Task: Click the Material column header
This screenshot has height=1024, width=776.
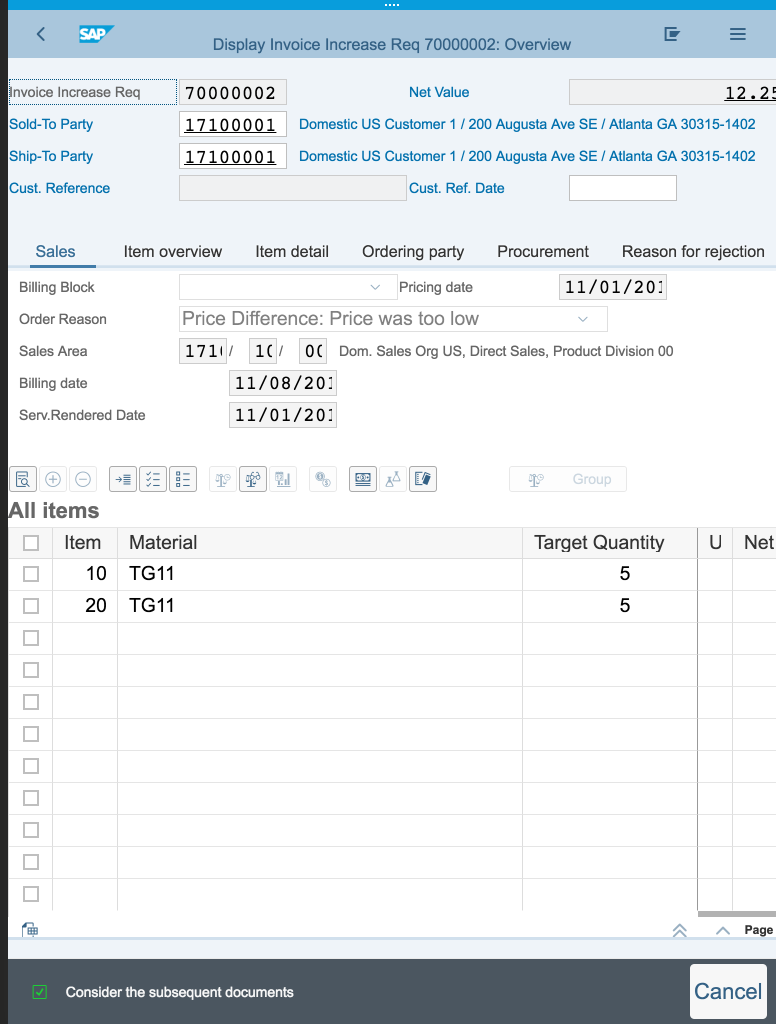Action: pyautogui.click(x=320, y=543)
